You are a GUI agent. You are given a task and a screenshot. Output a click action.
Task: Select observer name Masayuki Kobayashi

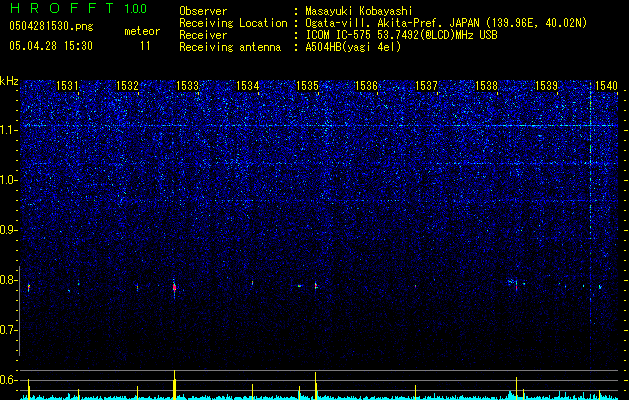pyautogui.click(x=359, y=11)
